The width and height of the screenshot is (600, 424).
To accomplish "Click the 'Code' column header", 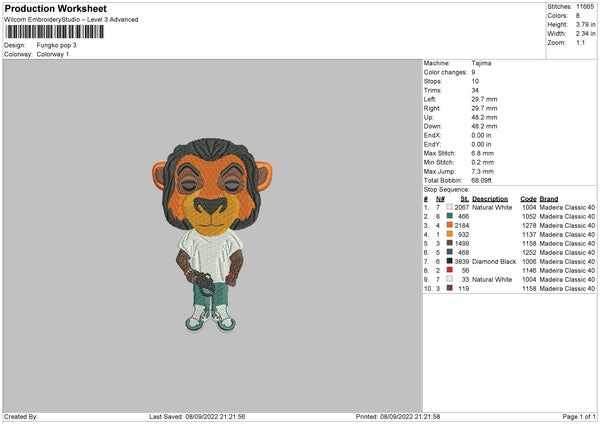I will point(528,199).
